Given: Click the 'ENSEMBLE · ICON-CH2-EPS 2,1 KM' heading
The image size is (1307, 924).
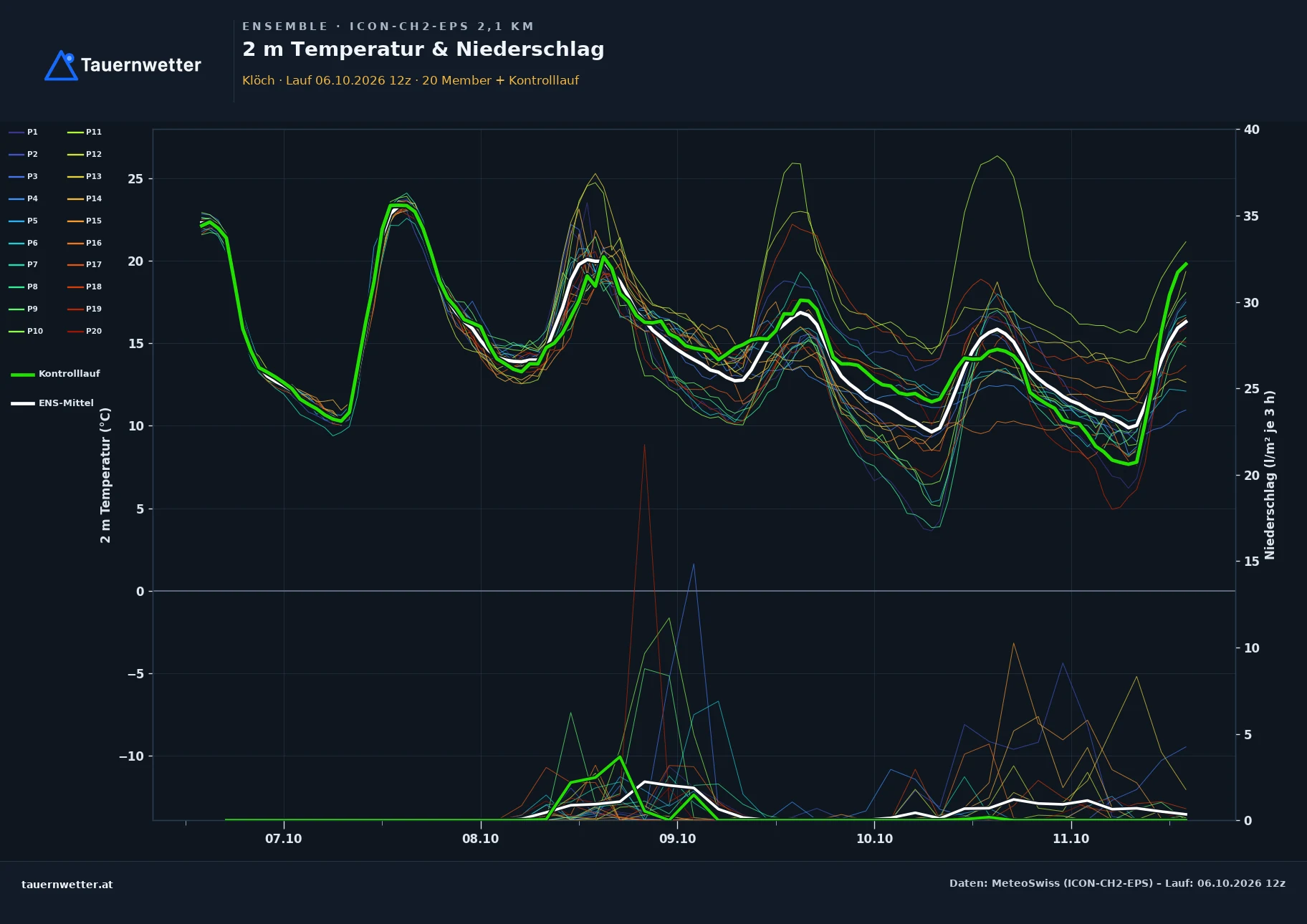Looking at the screenshot, I should (388, 27).
